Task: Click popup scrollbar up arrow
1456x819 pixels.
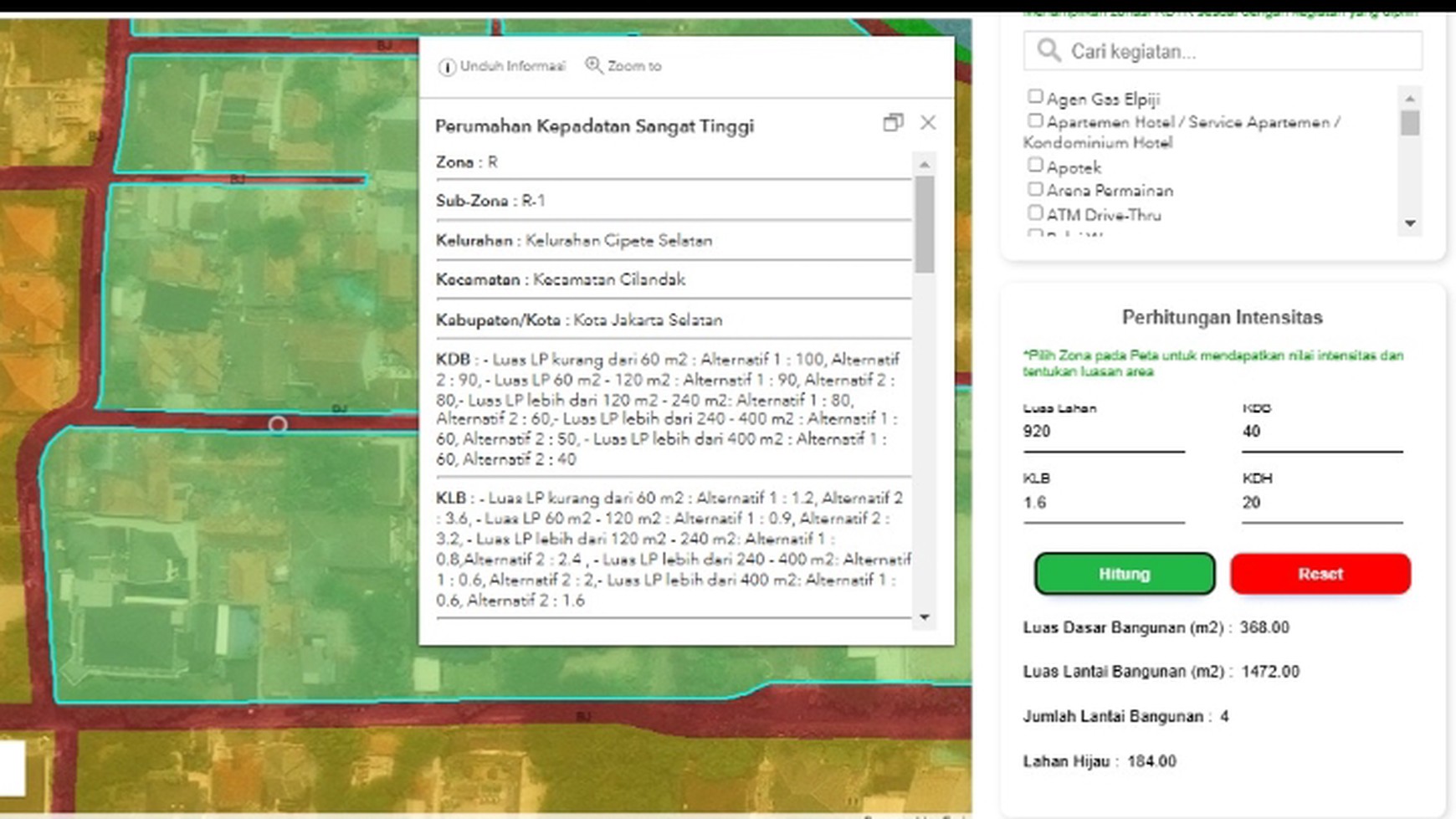Action: 924,165
